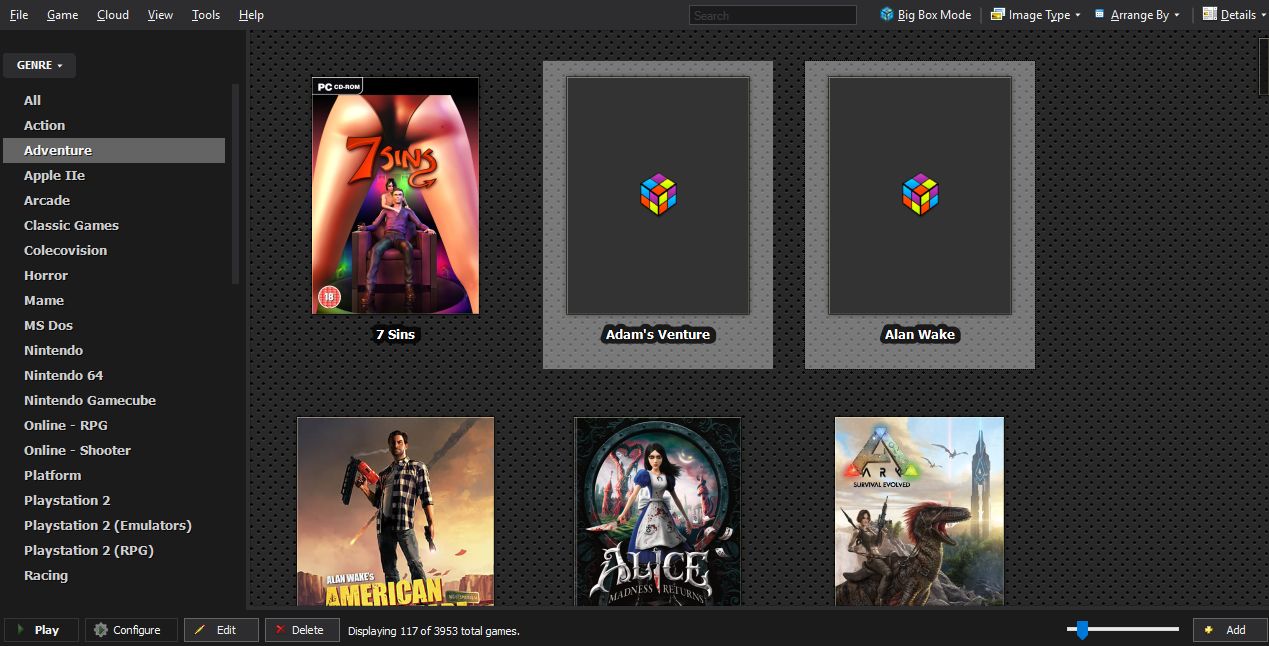The height and width of the screenshot is (646, 1269).
Task: Select the Nintendo Gamecube category
Action: coord(114,400)
